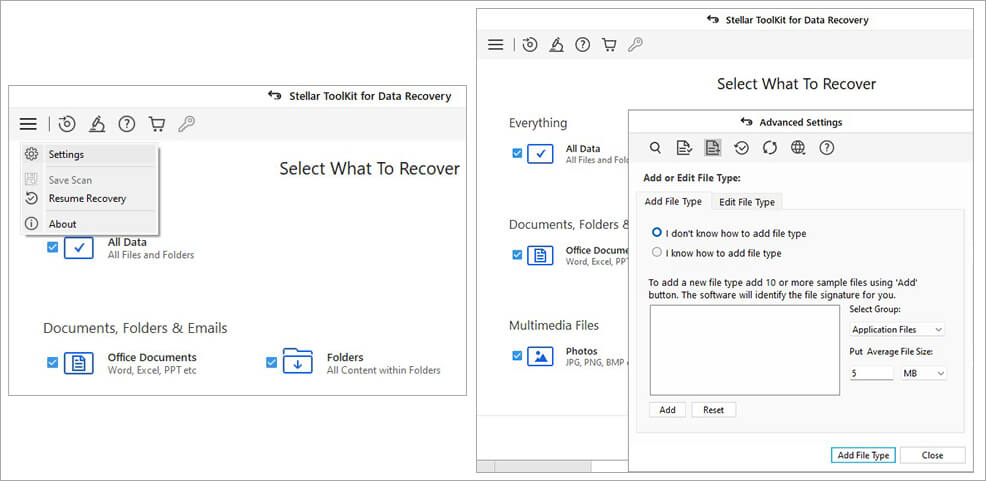Screen dimensions: 986x481
Task: Toggle Office Documents checkbox in left window
Action: click(x=52, y=362)
